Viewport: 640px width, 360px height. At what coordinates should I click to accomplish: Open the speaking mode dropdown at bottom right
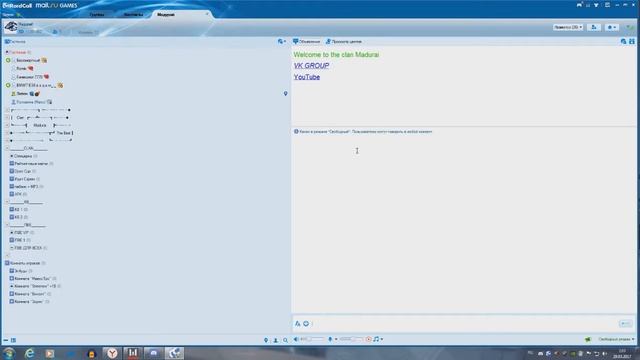[x=616, y=339]
